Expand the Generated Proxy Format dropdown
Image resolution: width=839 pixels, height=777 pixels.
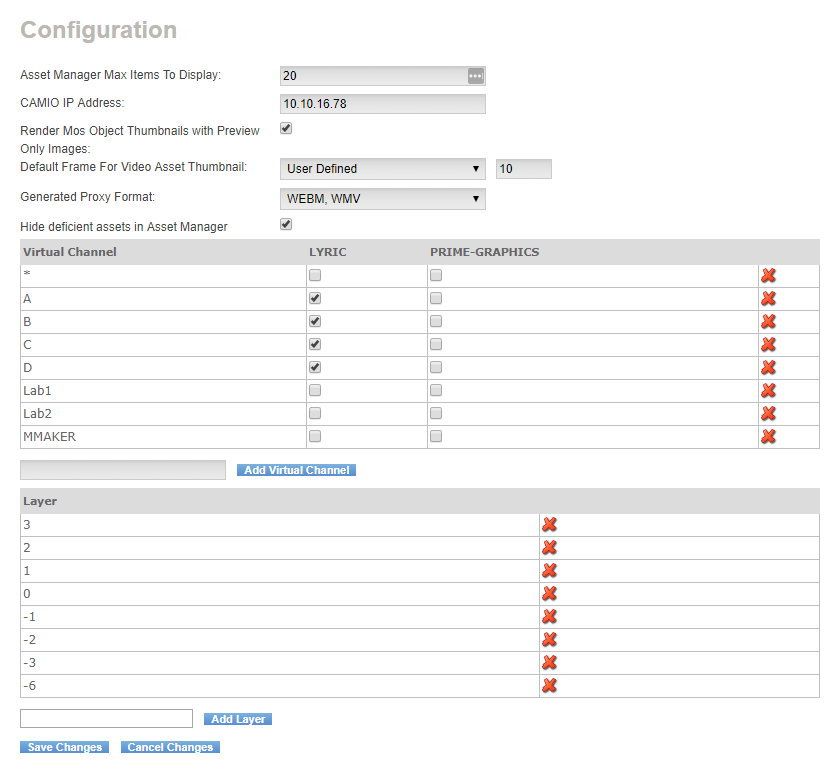click(x=383, y=199)
